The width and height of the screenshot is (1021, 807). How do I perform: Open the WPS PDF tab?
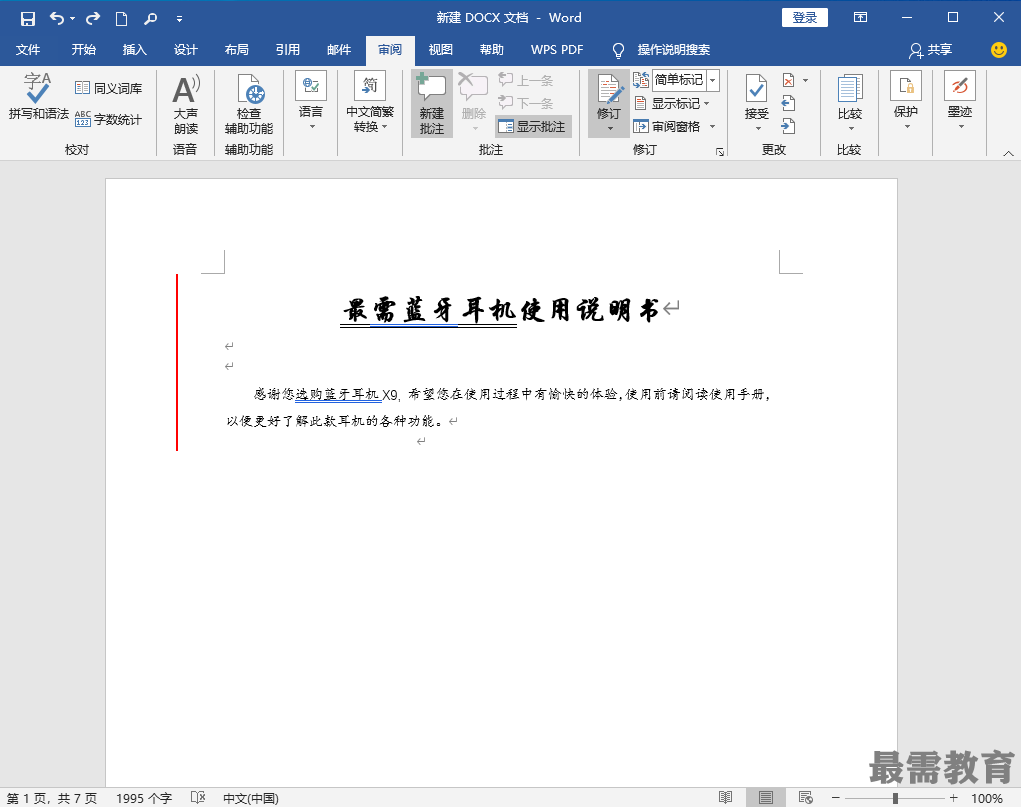click(557, 50)
